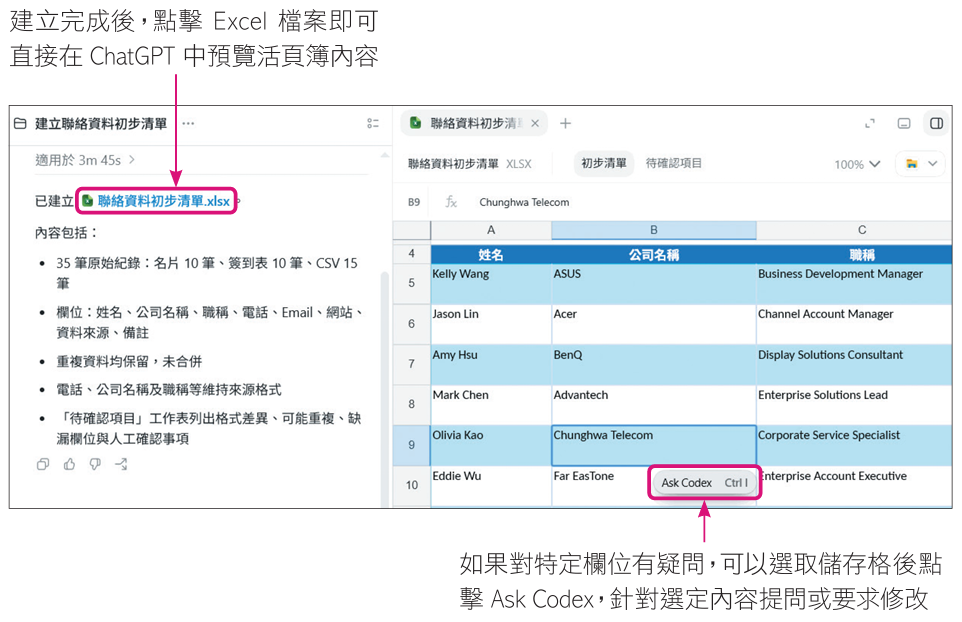962x622 pixels.
Task: Select the Amy Hsu cell
Action: [491, 364]
